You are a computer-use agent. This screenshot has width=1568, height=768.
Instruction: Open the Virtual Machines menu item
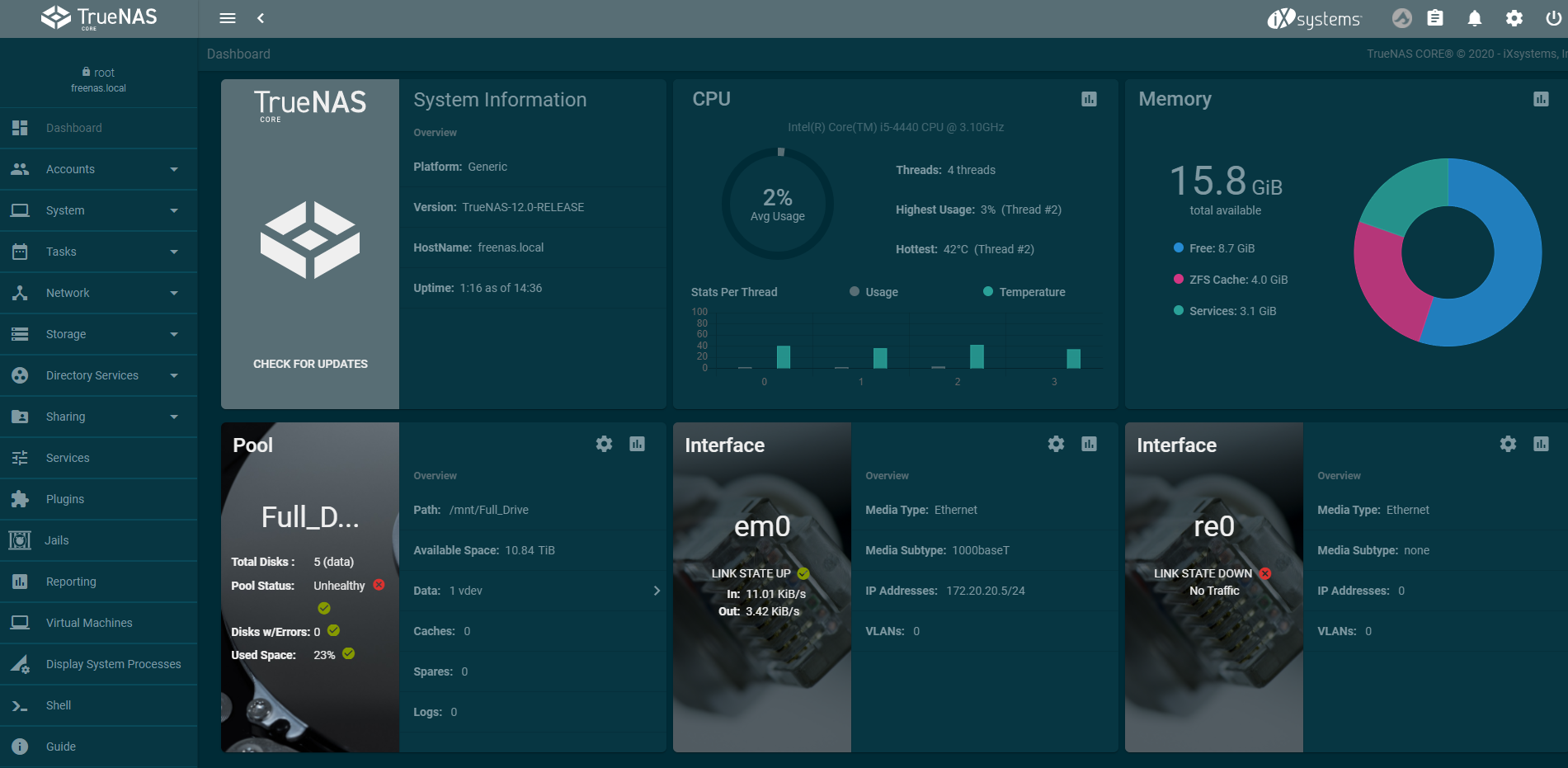(x=99, y=623)
